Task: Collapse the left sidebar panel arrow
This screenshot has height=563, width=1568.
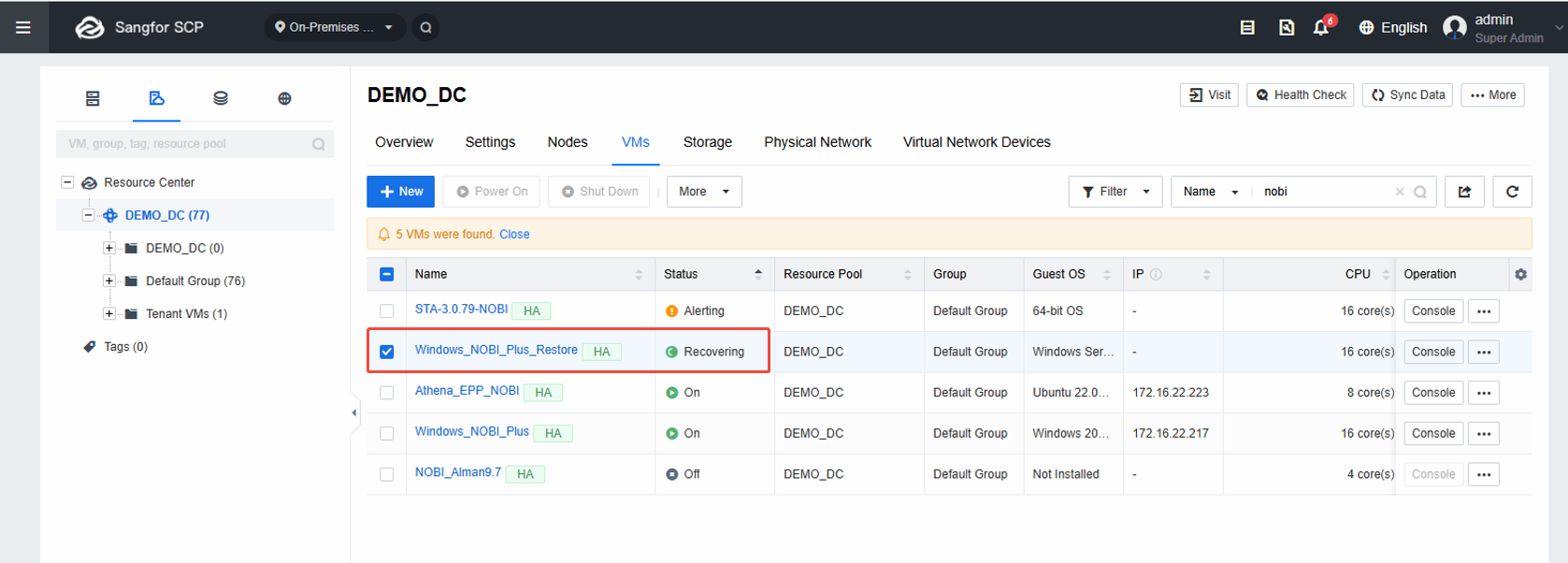Action: (353, 412)
